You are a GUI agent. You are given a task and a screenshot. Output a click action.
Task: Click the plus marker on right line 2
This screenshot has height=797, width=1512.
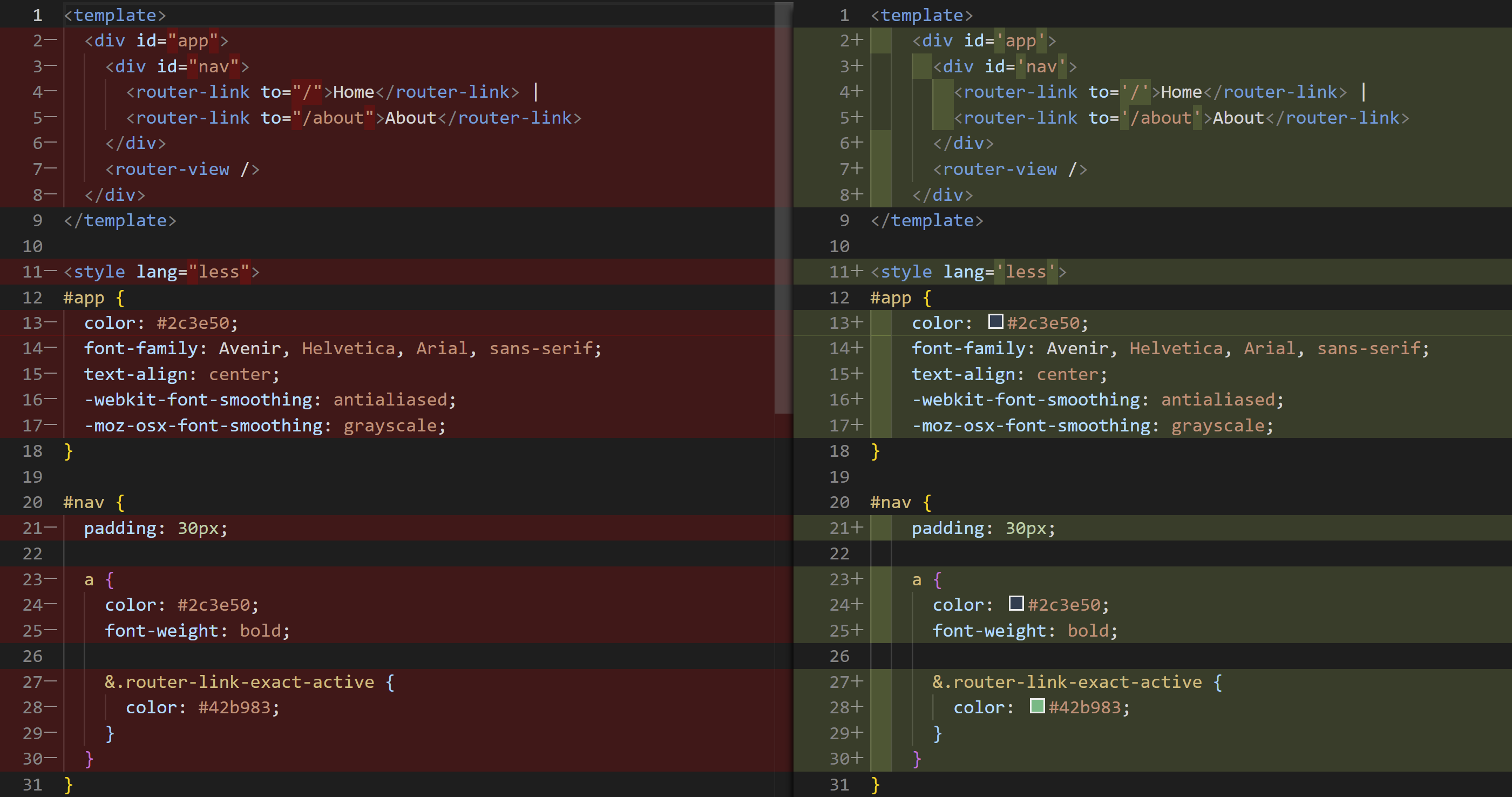tap(857, 40)
